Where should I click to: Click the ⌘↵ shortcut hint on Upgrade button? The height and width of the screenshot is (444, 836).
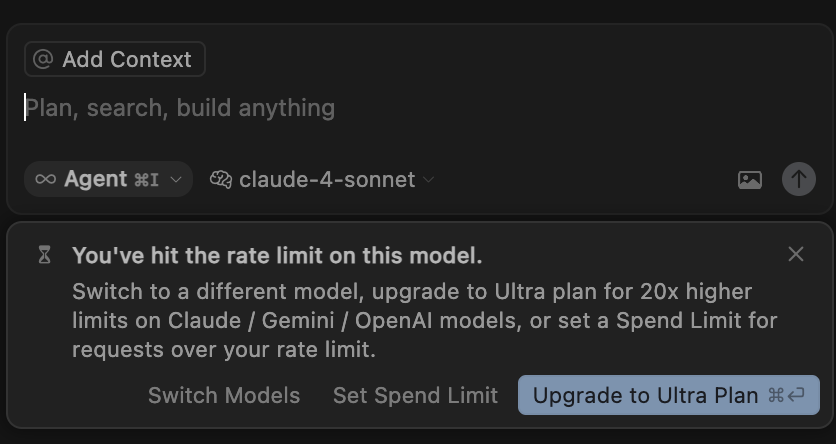click(786, 395)
